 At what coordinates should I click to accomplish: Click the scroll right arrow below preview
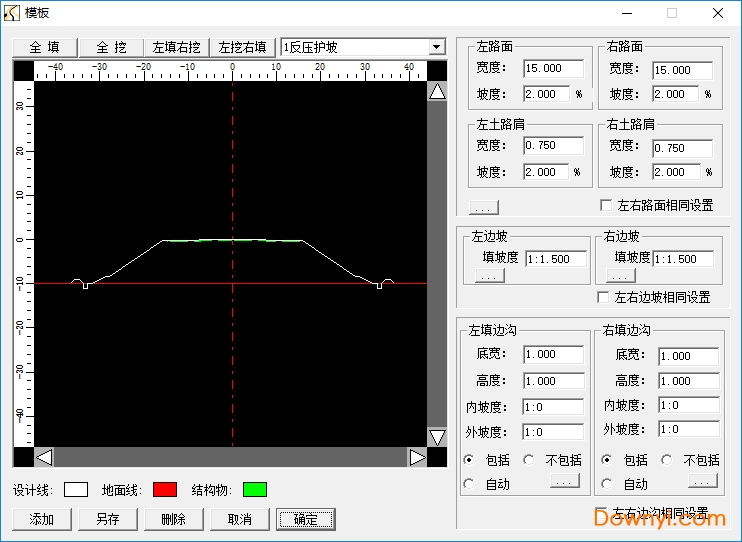coord(417,457)
